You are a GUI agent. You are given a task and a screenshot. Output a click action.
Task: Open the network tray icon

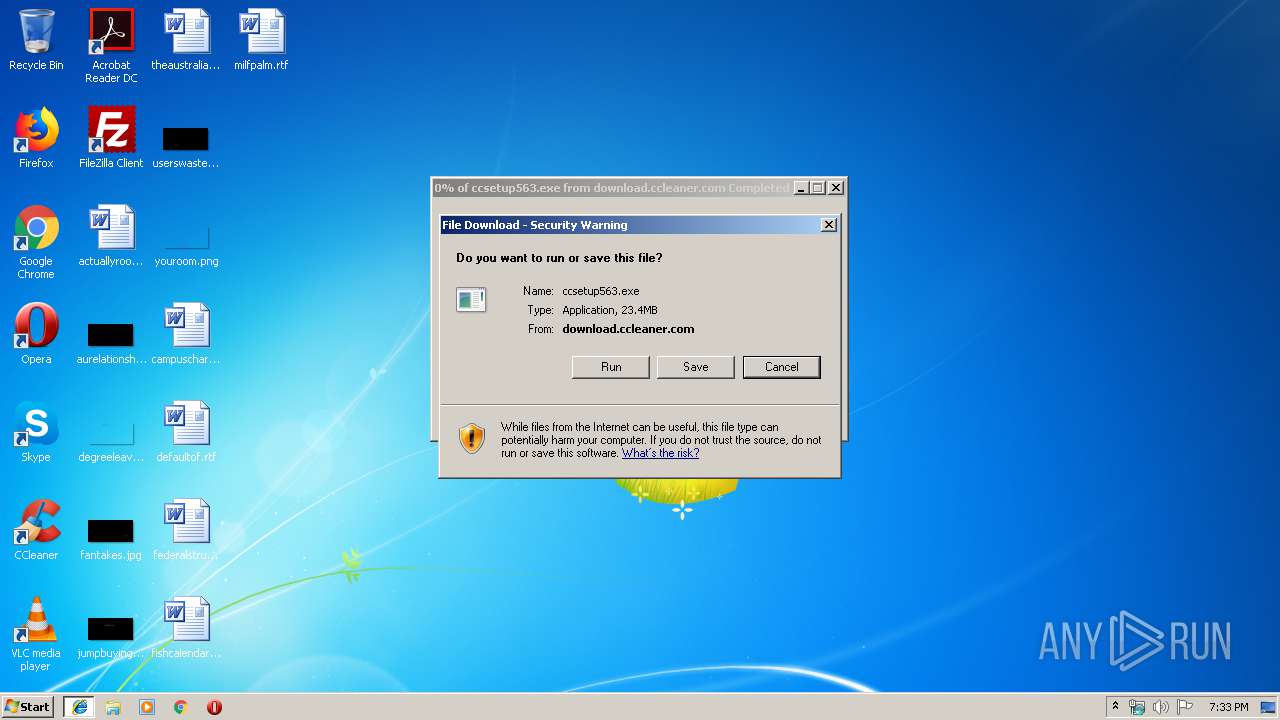point(1137,707)
